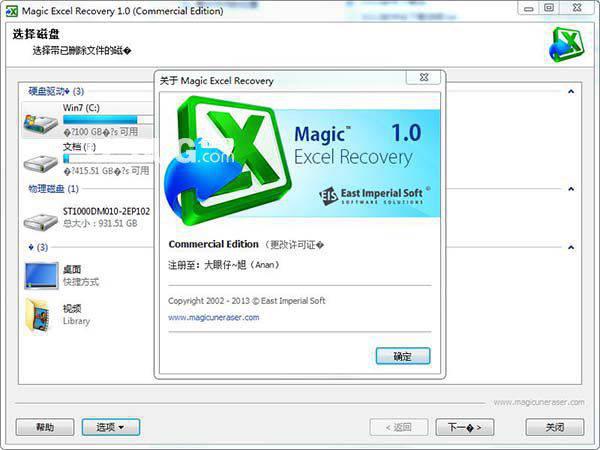Click the 确定 button
This screenshot has height=450, width=600.
click(x=403, y=356)
